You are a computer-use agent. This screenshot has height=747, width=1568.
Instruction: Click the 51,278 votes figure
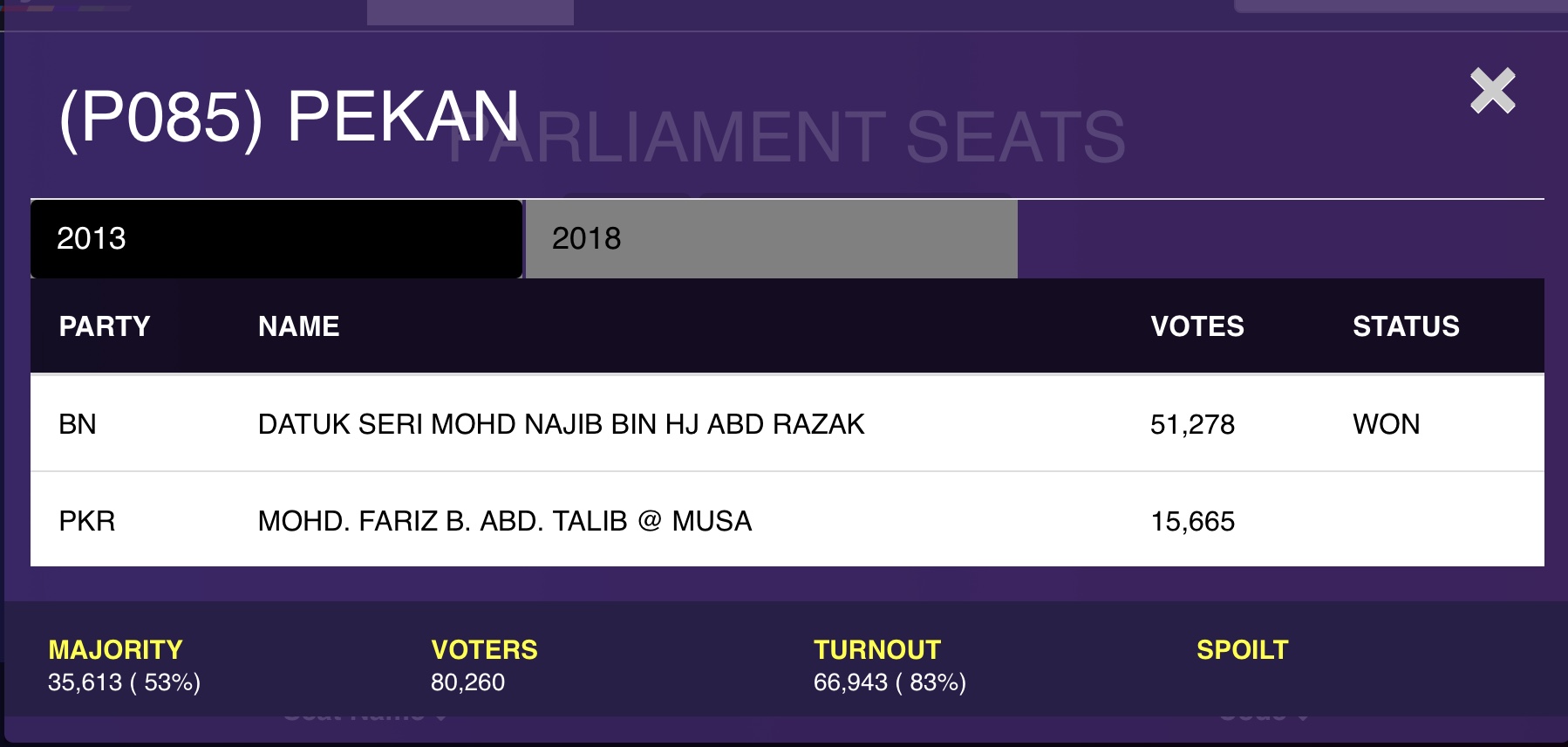pyautogui.click(x=1192, y=425)
